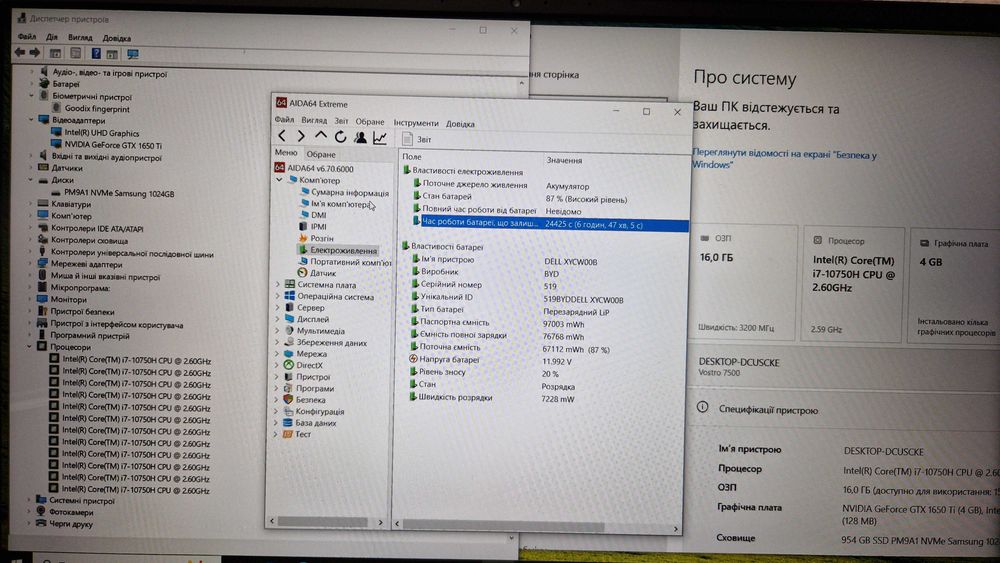Select PM9A1 NVMe Samsung 1024GB disk

[119, 193]
